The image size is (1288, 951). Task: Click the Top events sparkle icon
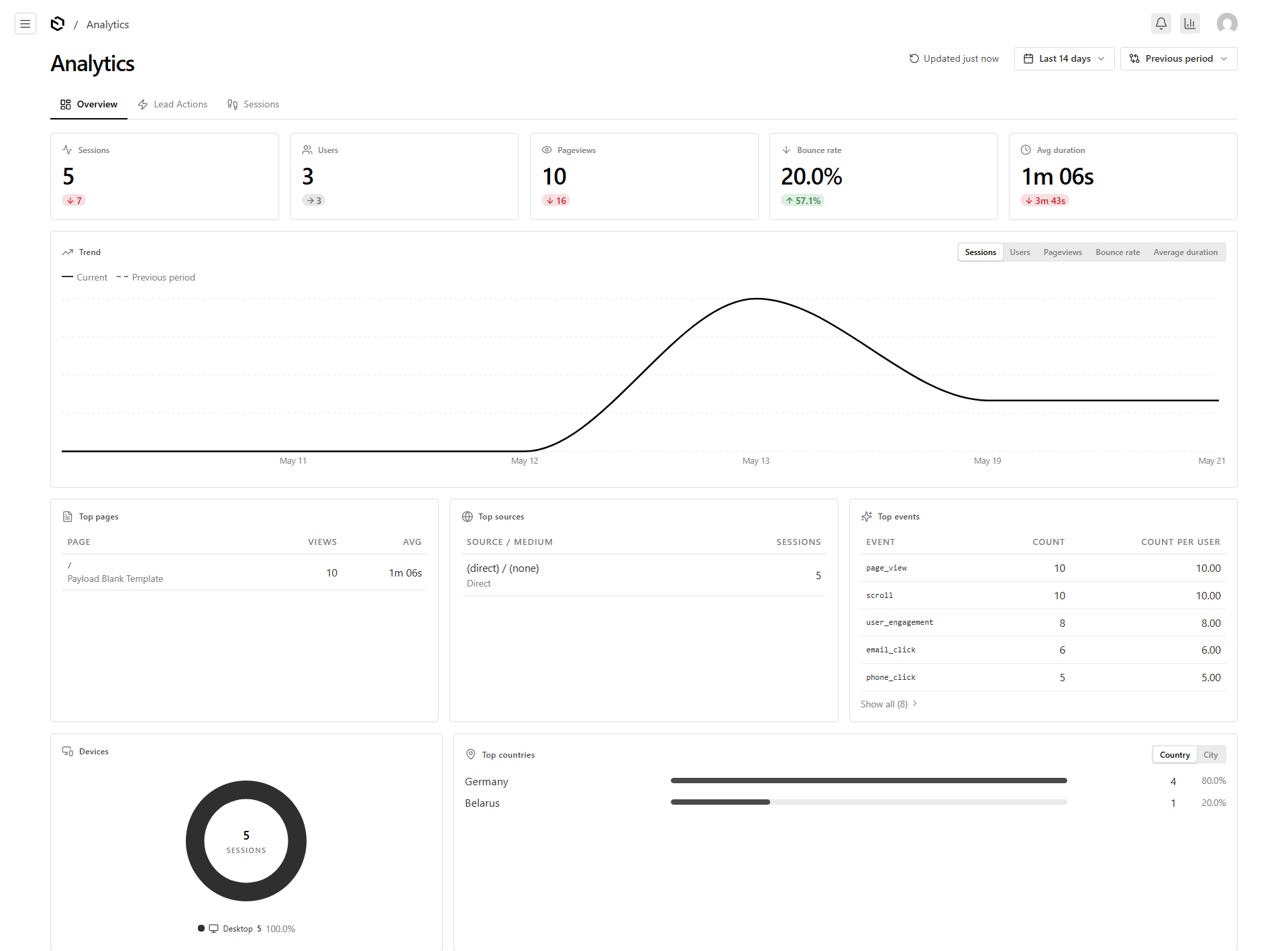click(x=867, y=517)
